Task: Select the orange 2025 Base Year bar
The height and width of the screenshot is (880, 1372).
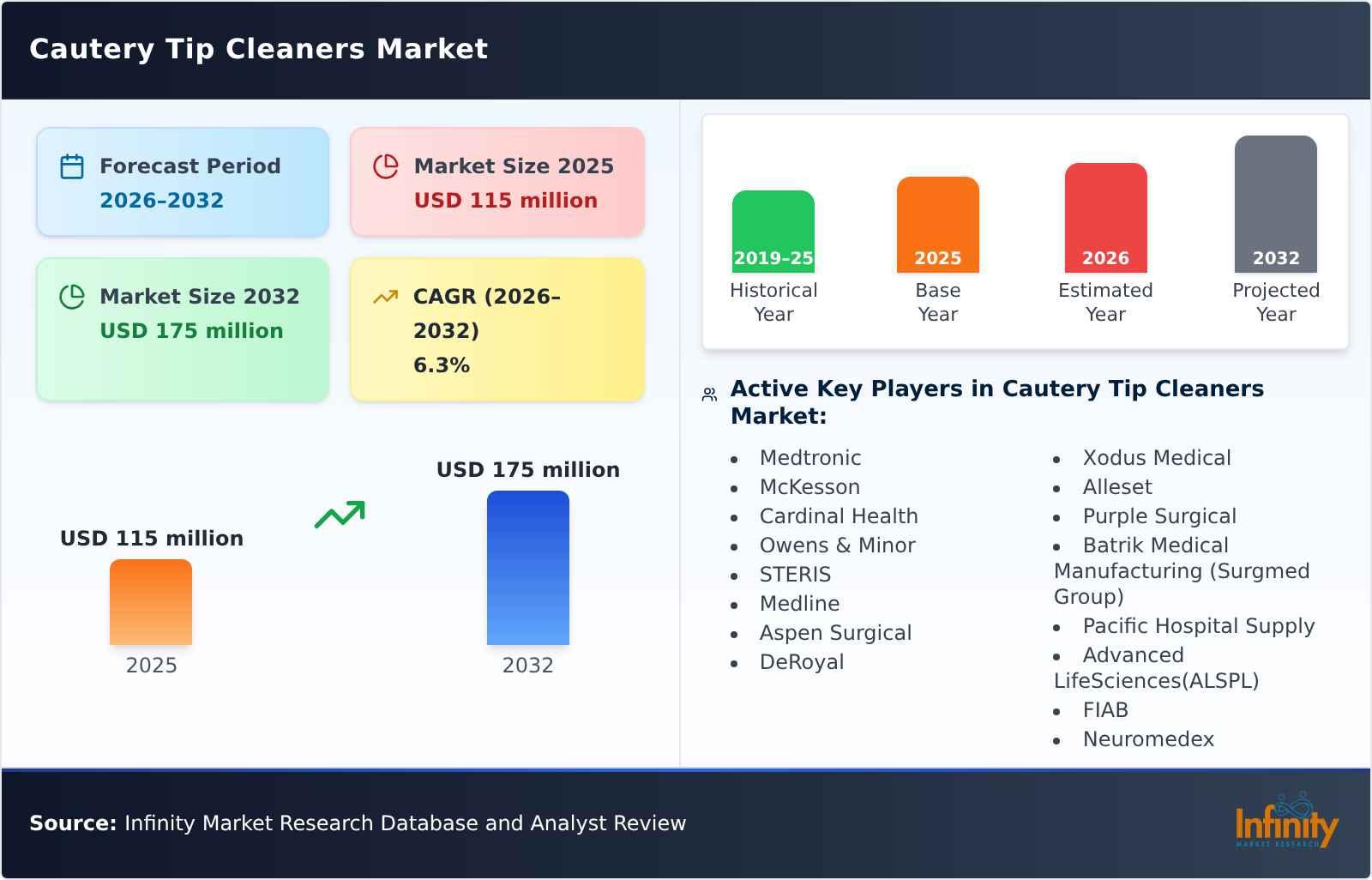Action: pos(938,225)
